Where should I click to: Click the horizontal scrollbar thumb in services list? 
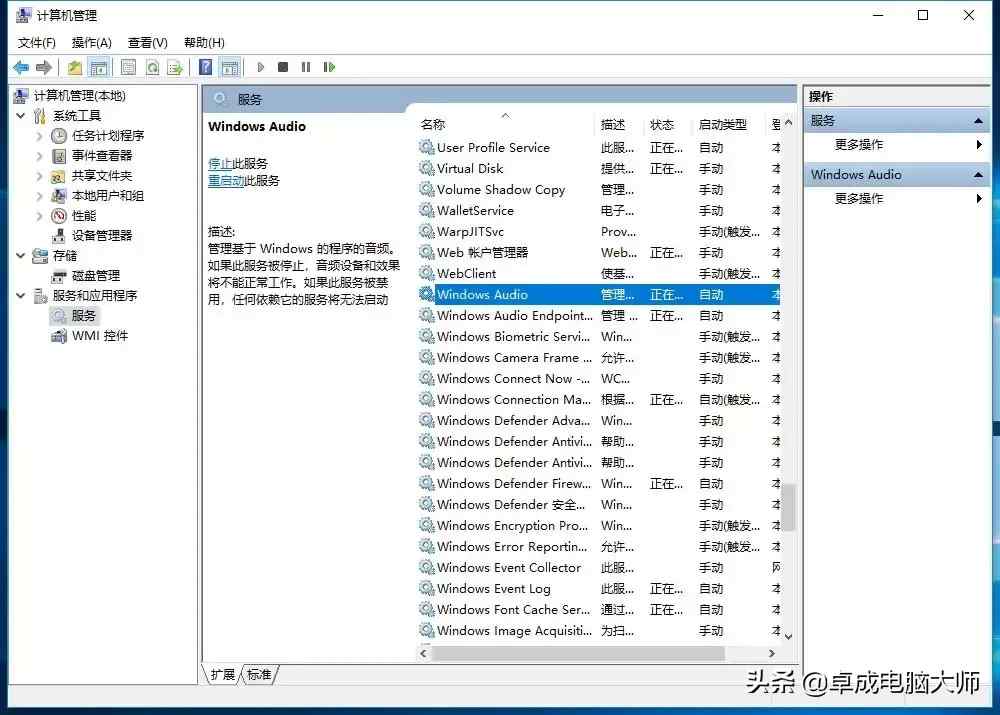578,654
